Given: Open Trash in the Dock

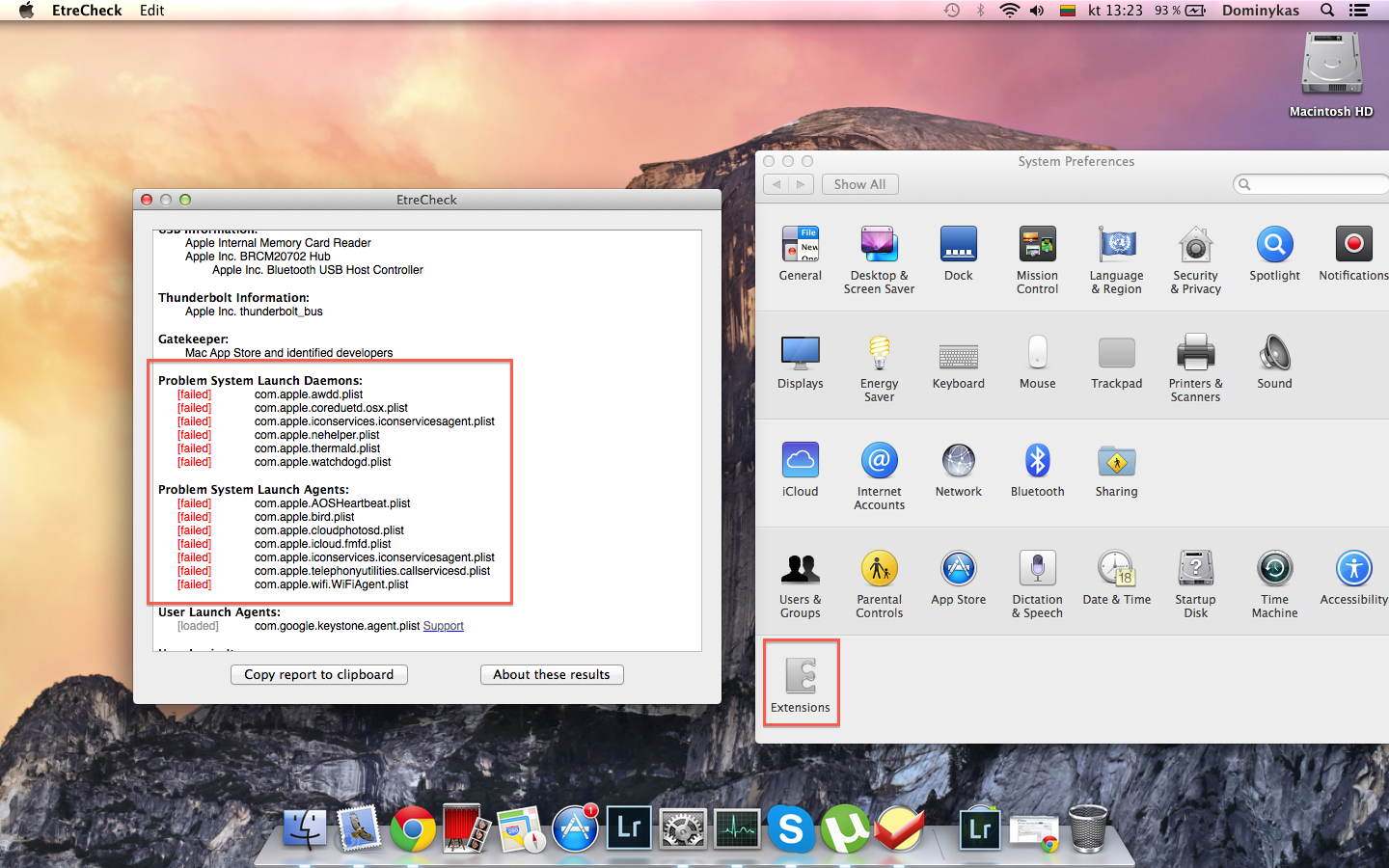Looking at the screenshot, I should click(1088, 828).
